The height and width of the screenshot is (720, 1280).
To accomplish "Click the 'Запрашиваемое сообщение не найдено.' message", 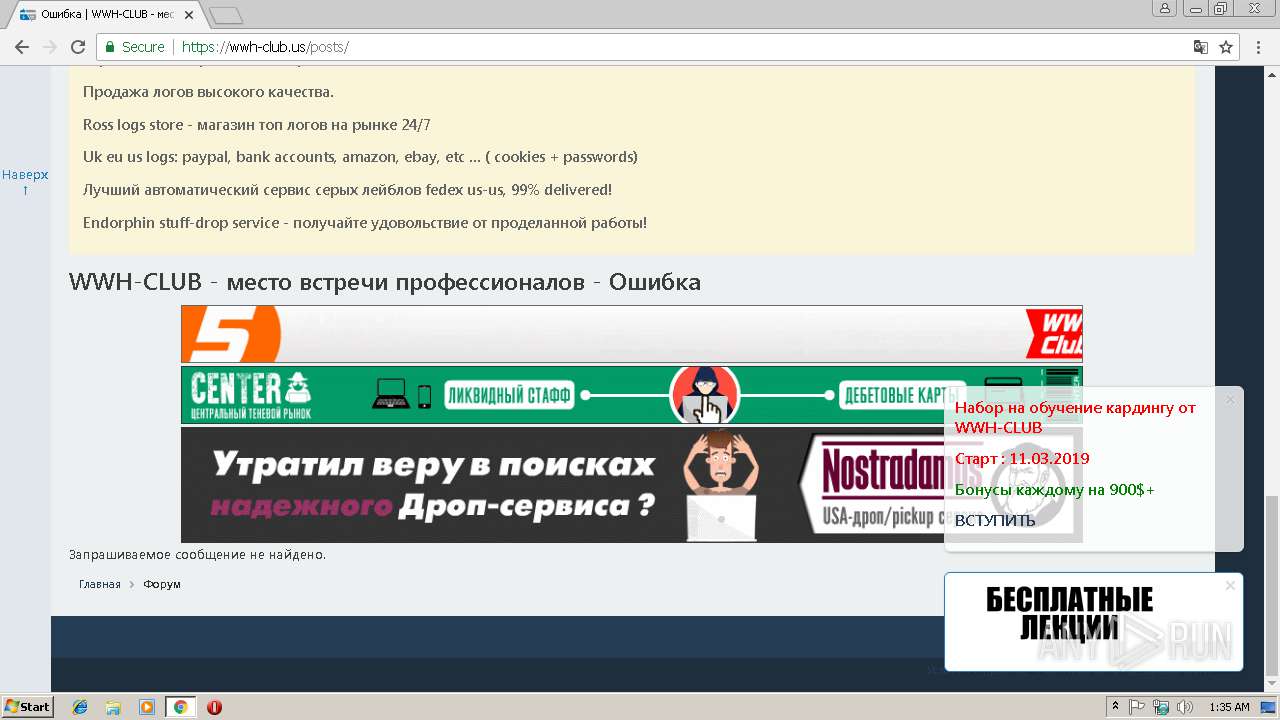I will click(x=197, y=554).
